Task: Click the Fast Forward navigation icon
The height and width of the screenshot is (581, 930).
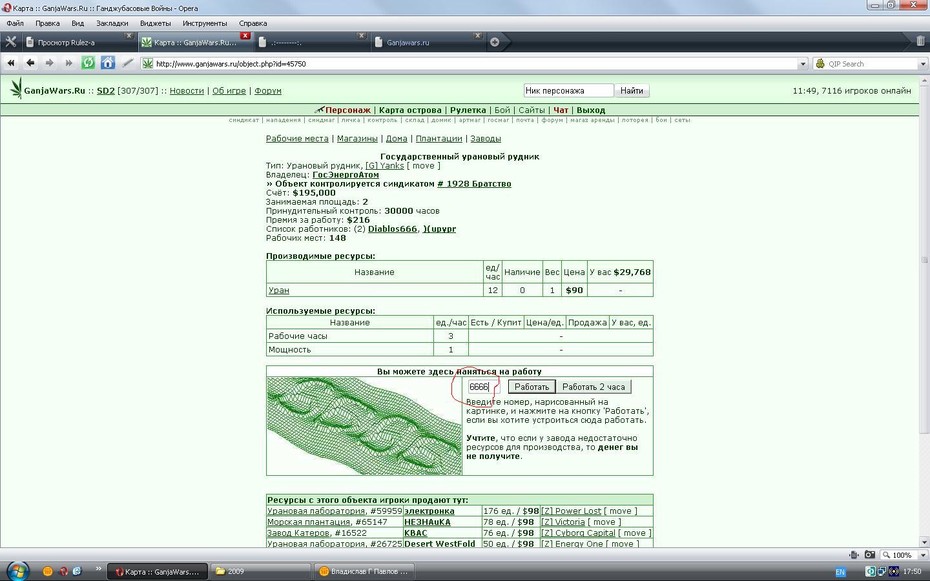Action: tap(69, 63)
